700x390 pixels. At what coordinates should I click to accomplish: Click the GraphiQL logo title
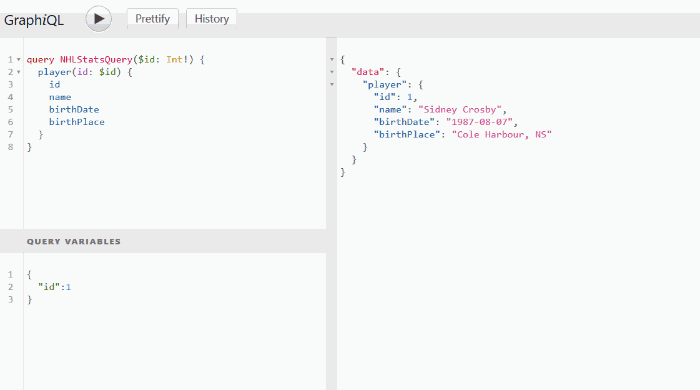coord(34,20)
